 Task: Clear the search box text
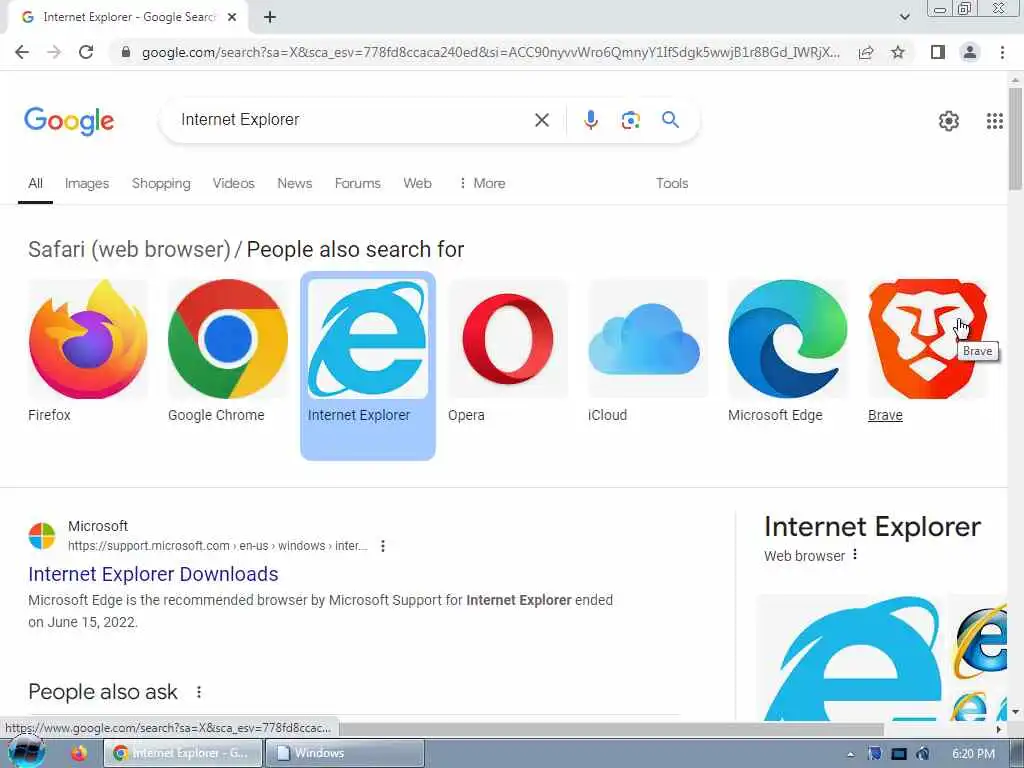click(541, 120)
